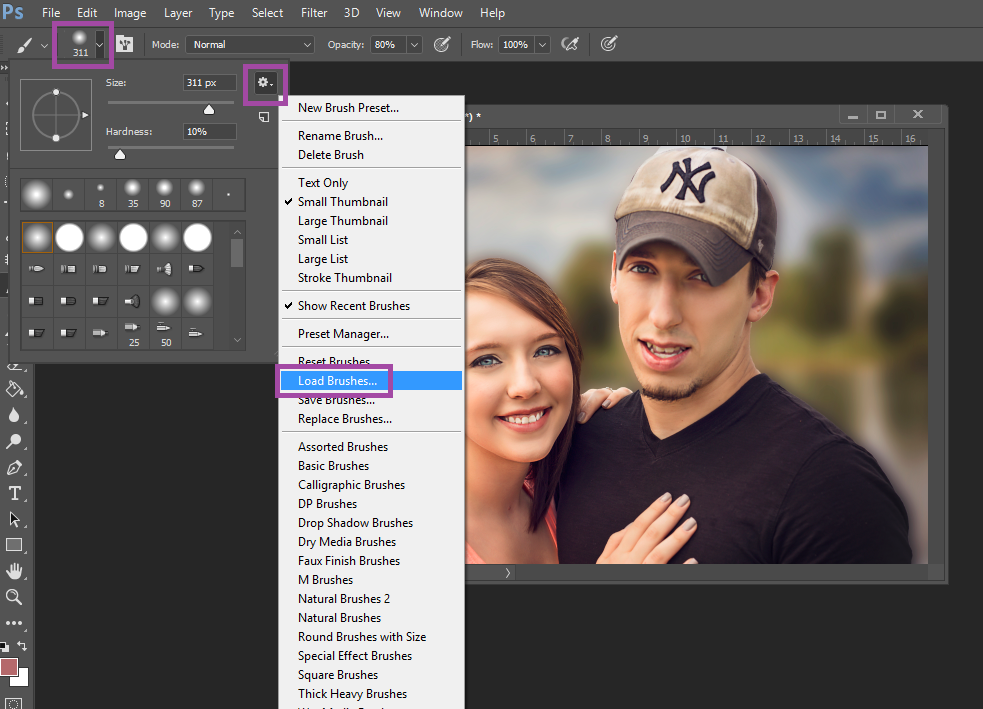The width and height of the screenshot is (983, 709).
Task: Enable airbrush-style build-up effects
Action: coord(571,45)
